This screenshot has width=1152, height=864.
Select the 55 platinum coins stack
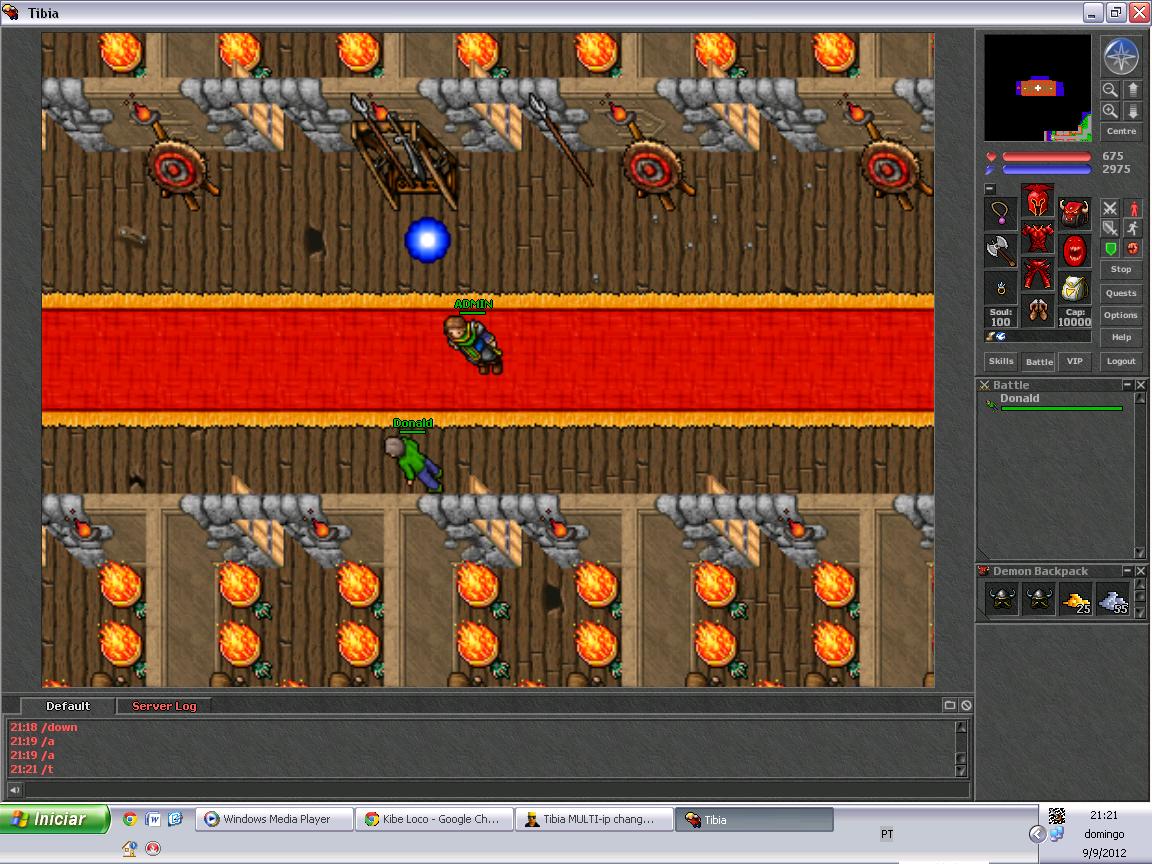(1112, 599)
